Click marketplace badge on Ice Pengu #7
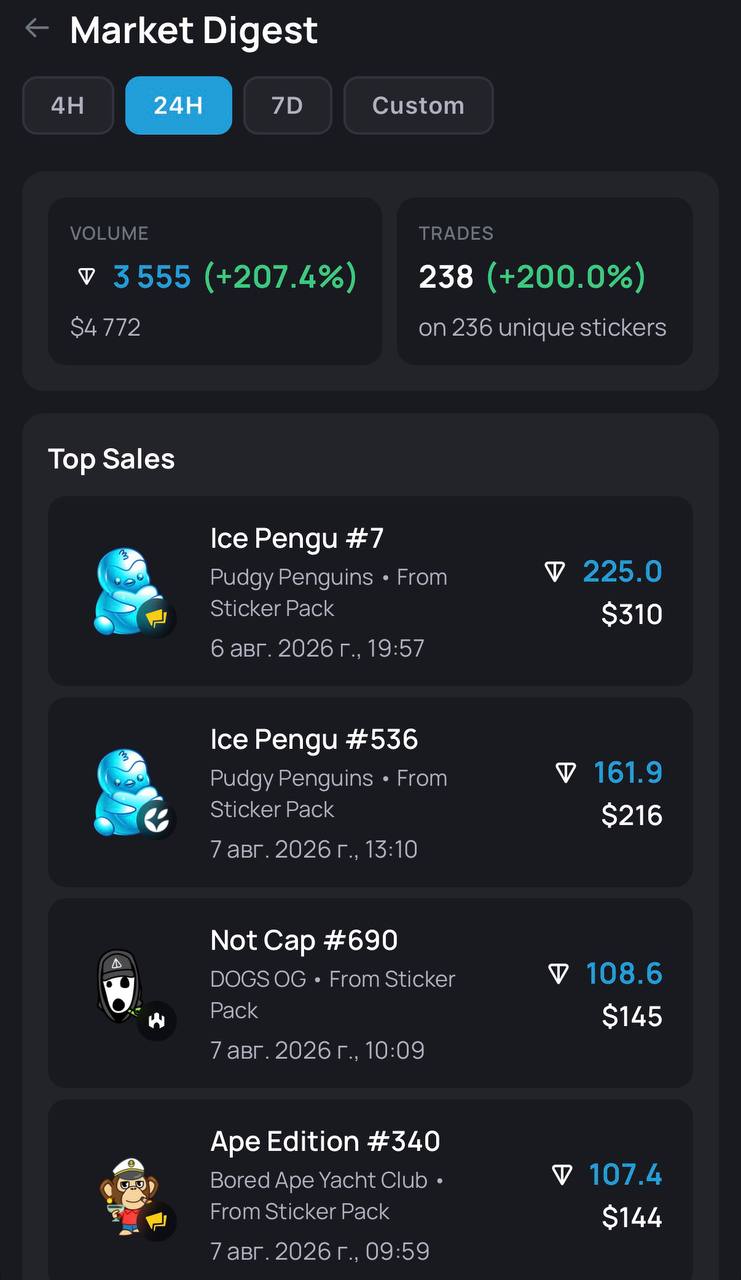 (156, 620)
